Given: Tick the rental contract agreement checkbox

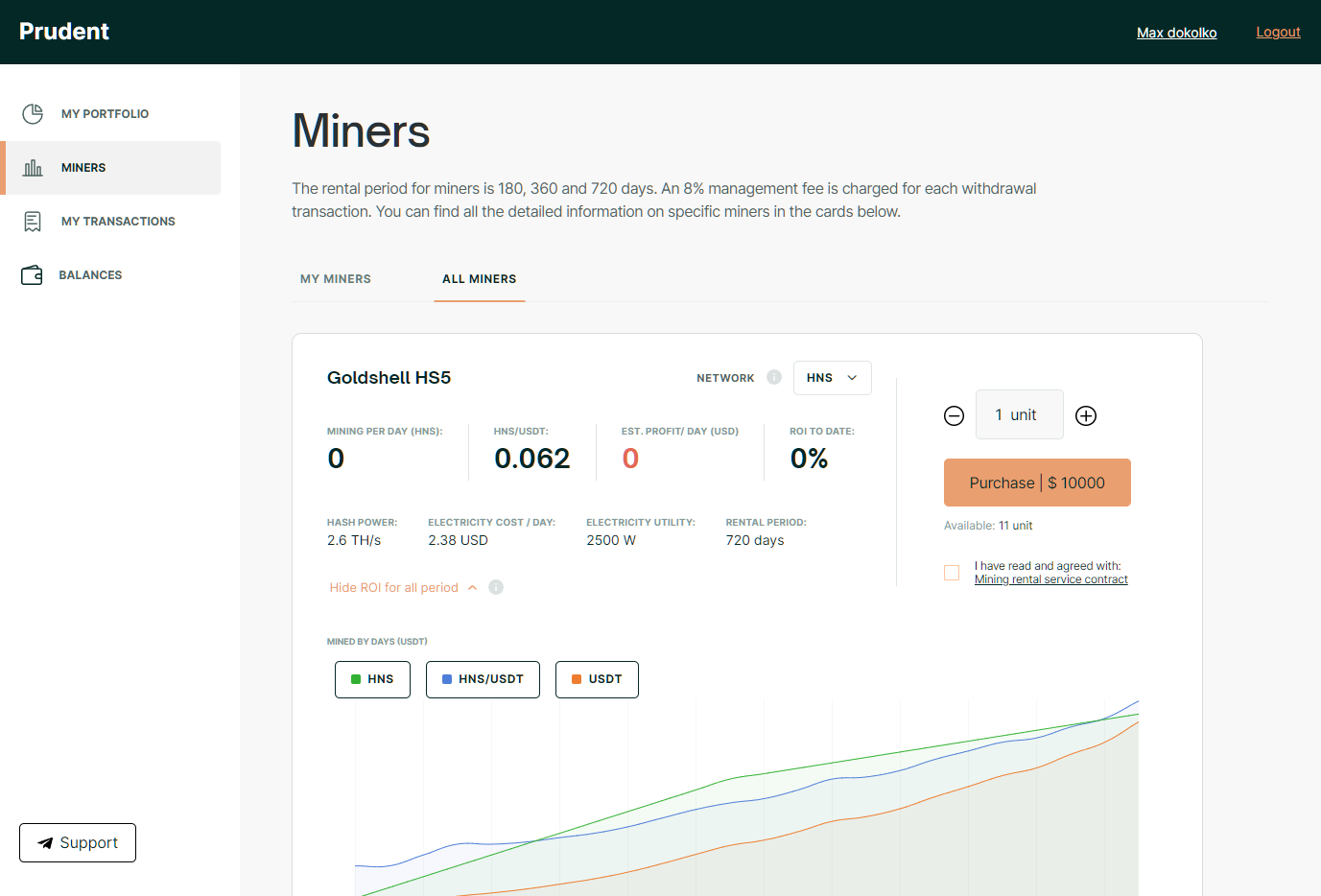Looking at the screenshot, I should 952,573.
